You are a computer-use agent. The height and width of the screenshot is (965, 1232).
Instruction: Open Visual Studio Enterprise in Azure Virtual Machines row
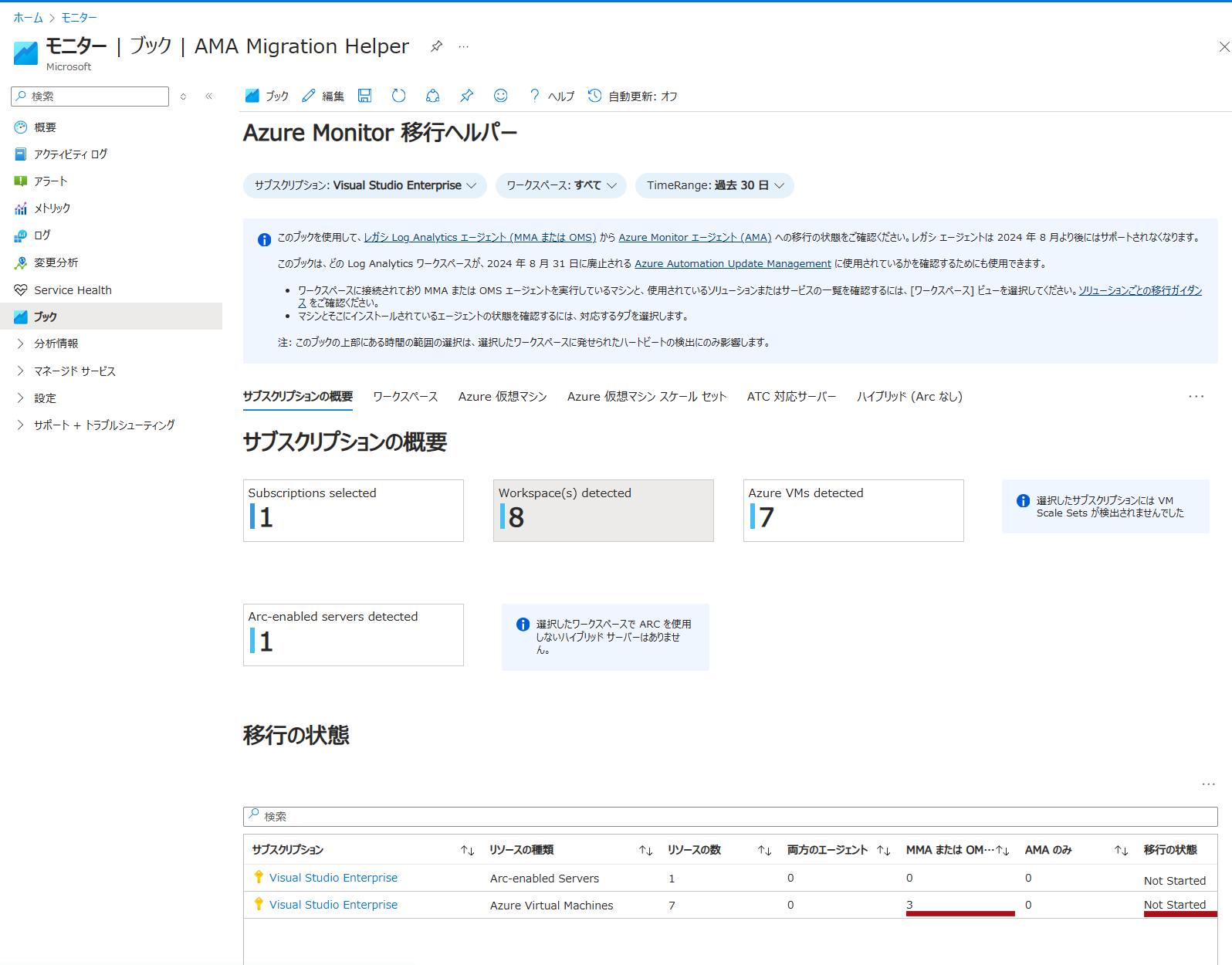(x=333, y=905)
